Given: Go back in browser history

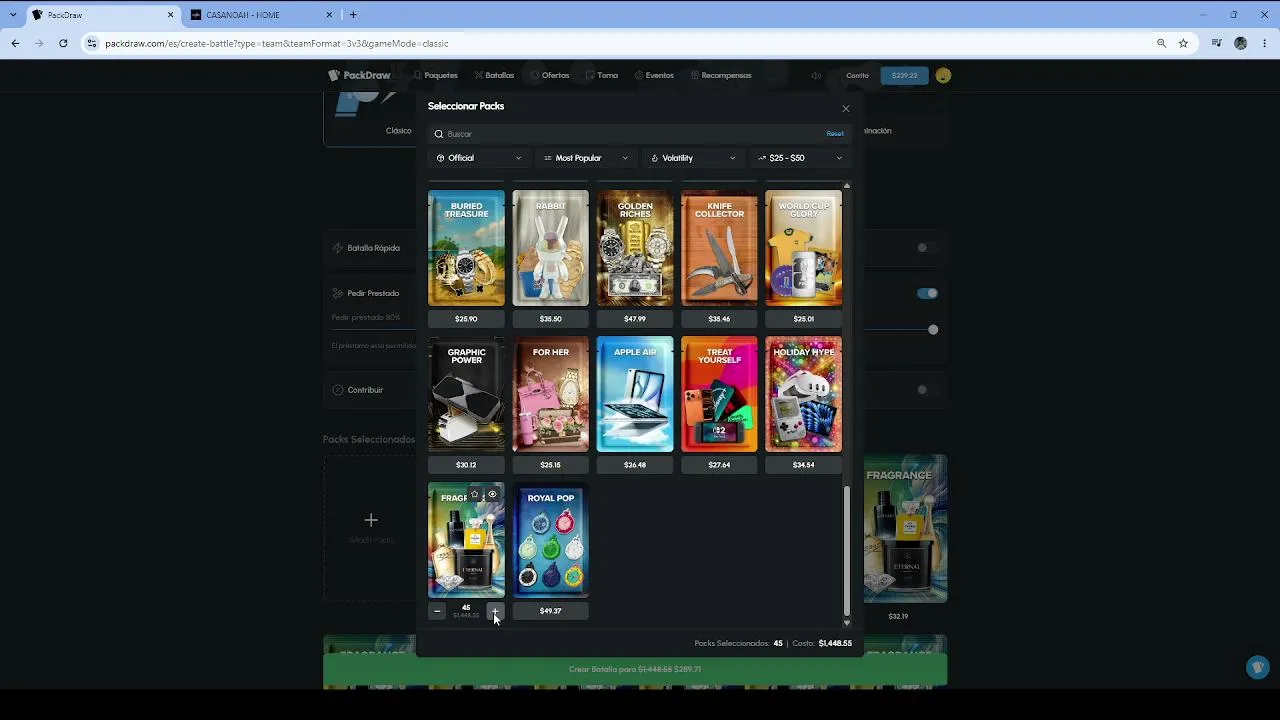Looking at the screenshot, I should [15, 43].
